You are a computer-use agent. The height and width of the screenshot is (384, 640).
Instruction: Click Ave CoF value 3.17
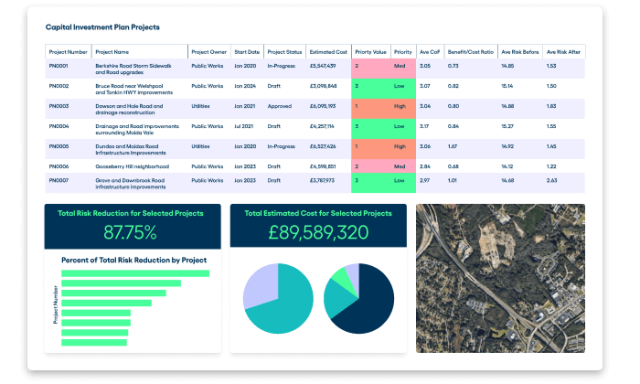click(424, 126)
